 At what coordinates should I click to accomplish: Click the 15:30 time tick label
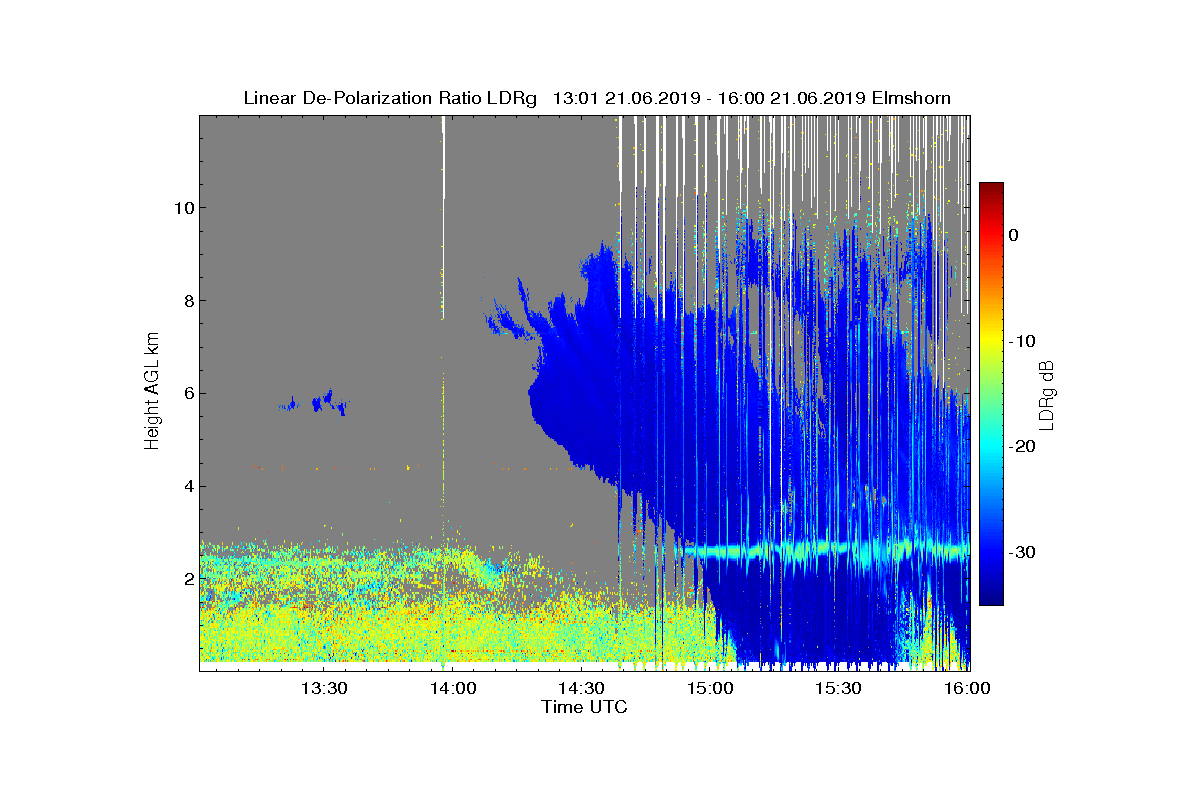click(839, 688)
